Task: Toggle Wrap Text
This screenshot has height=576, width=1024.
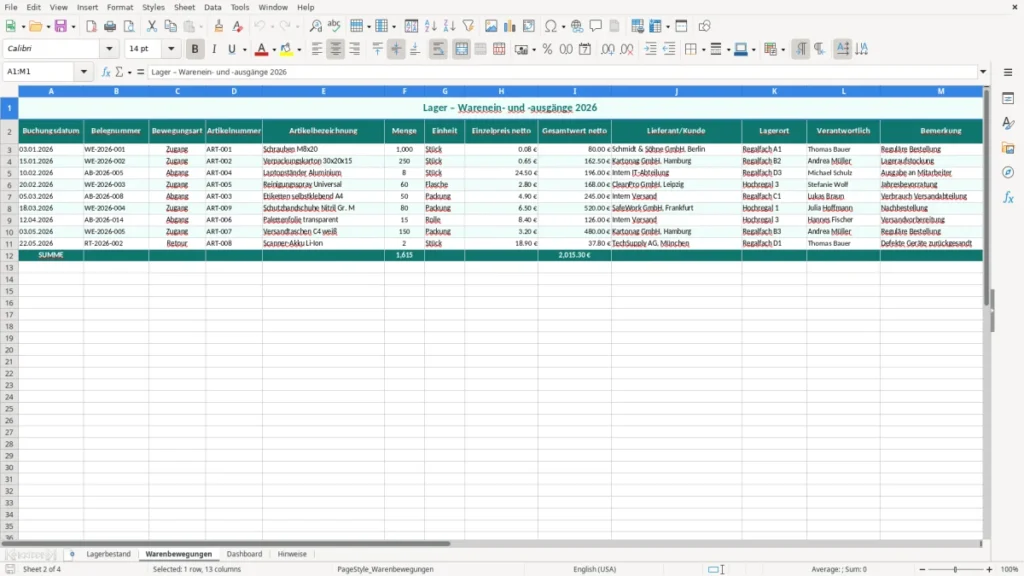Action: click(x=438, y=49)
